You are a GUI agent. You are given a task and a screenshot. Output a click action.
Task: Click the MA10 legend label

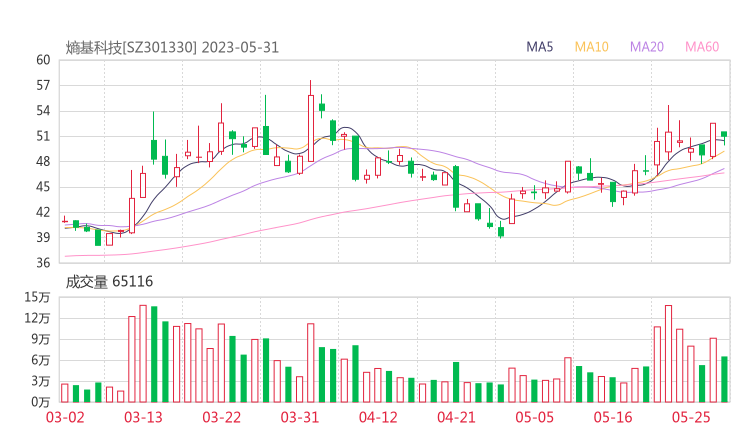pyautogui.click(x=591, y=47)
